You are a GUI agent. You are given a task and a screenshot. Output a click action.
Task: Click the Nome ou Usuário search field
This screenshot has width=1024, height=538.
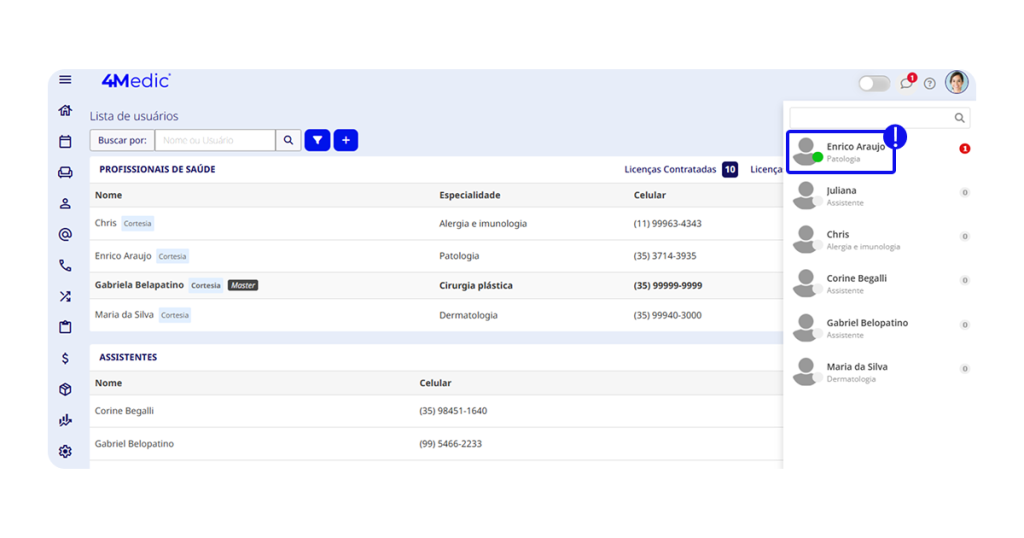(214, 141)
